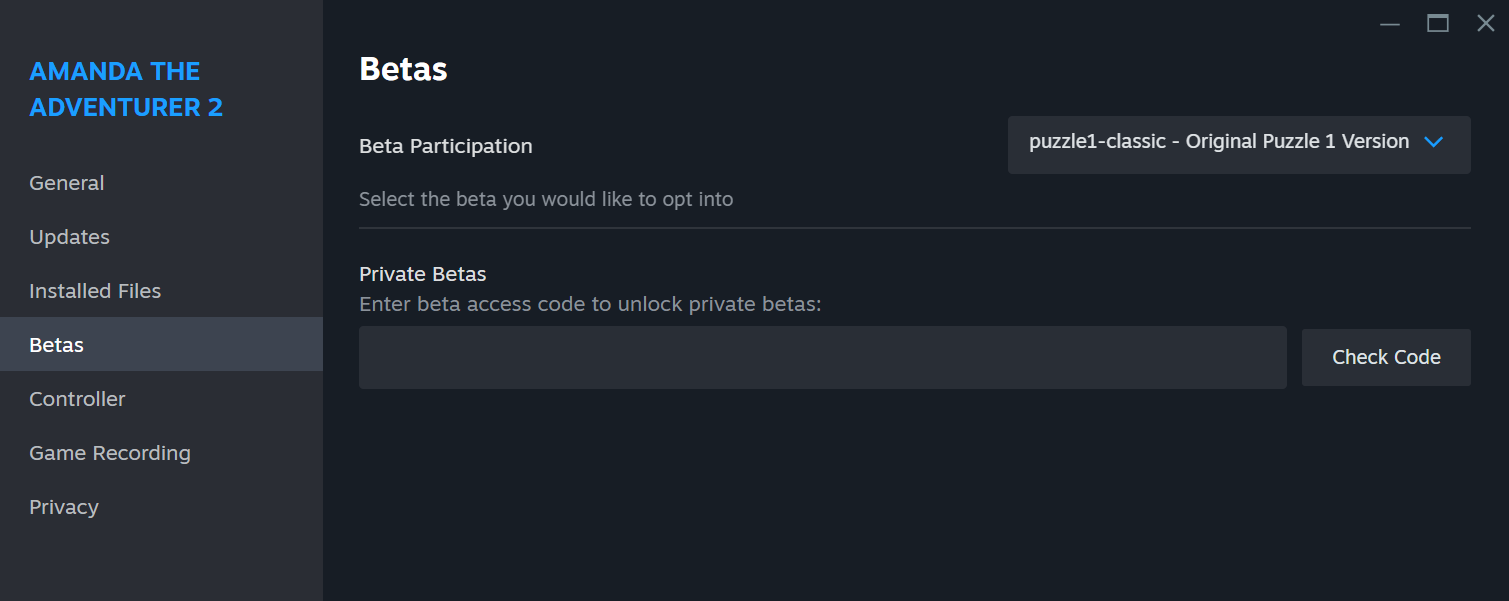Select the Betas sidebar item
Viewport: 1509px width, 601px height.
click(161, 345)
